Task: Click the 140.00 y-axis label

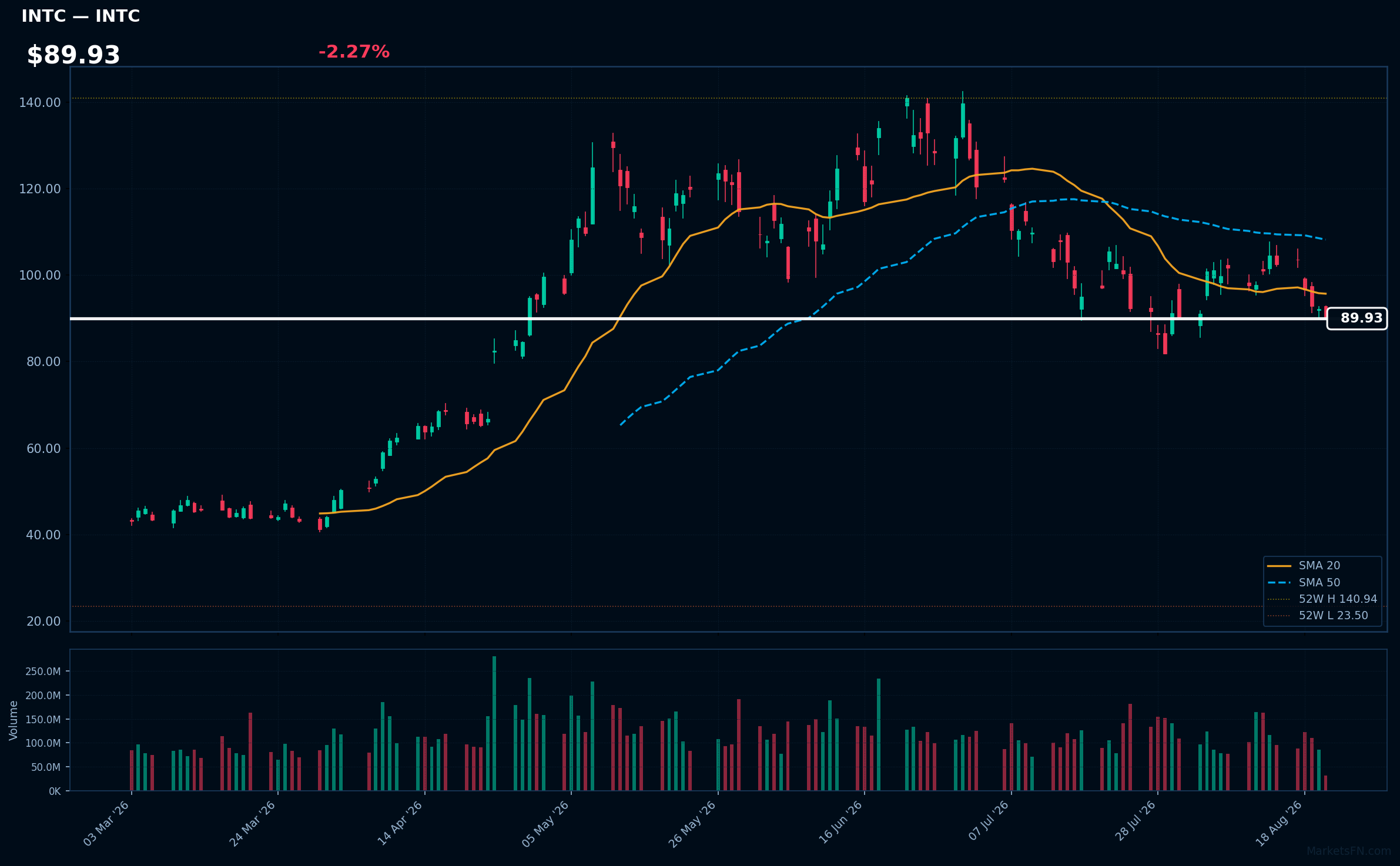Action: [40, 103]
